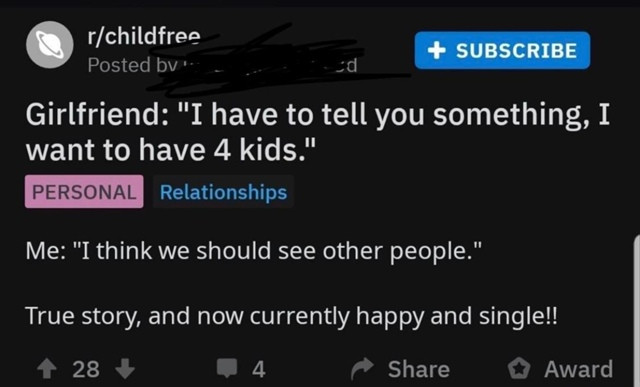The image size is (640, 387).
Task: Open the post title about 4 kids
Action: coord(318,132)
